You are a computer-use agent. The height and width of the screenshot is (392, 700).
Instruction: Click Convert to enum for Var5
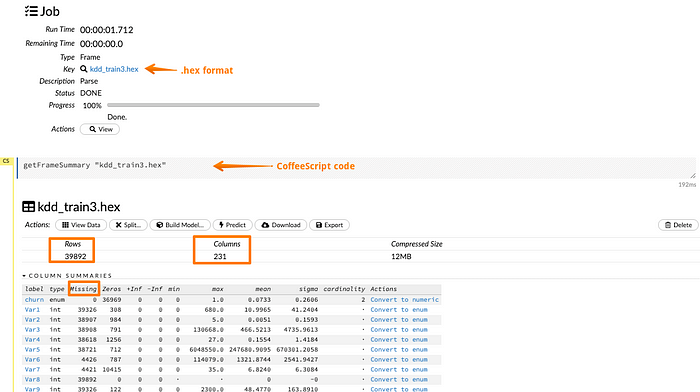pos(399,350)
